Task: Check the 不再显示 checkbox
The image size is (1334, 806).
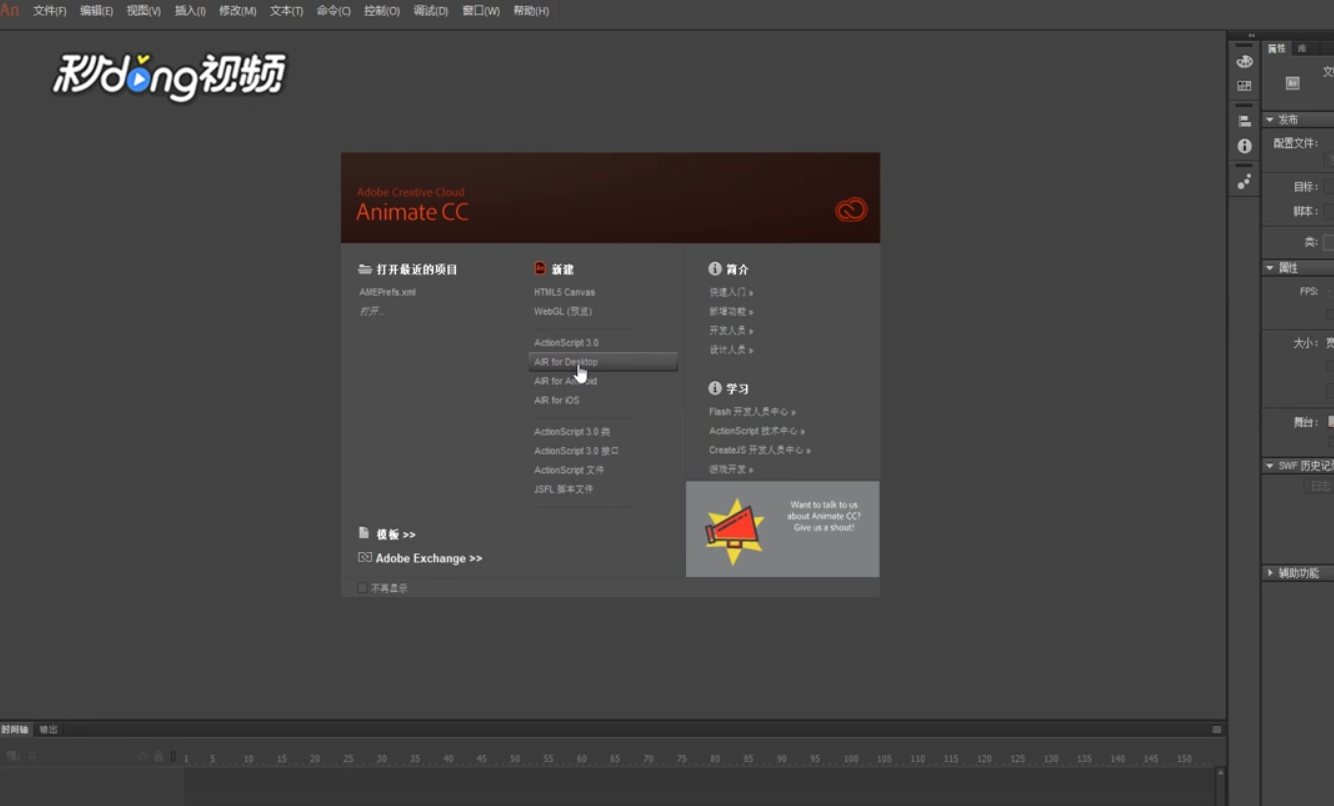Action: 363,588
